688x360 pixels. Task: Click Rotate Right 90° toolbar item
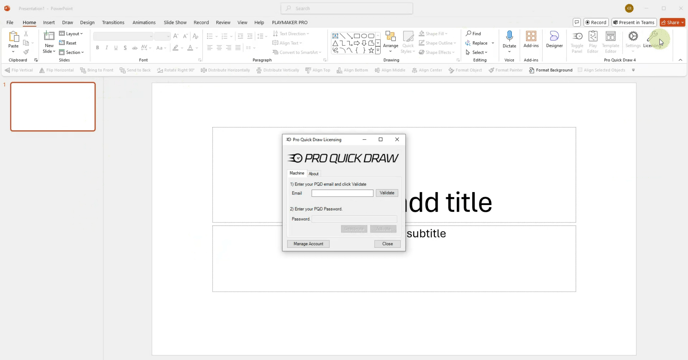(x=176, y=70)
